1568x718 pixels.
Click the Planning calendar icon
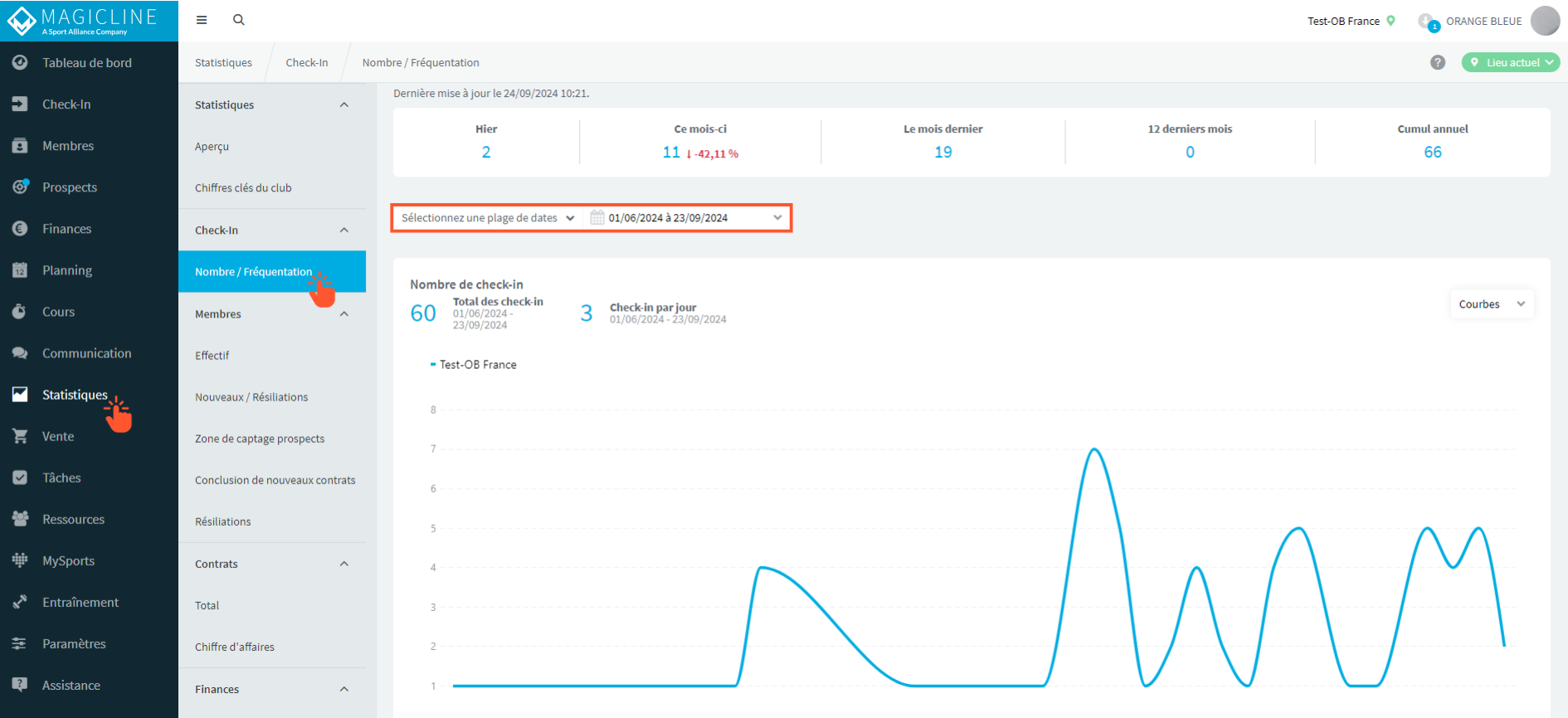click(20, 270)
